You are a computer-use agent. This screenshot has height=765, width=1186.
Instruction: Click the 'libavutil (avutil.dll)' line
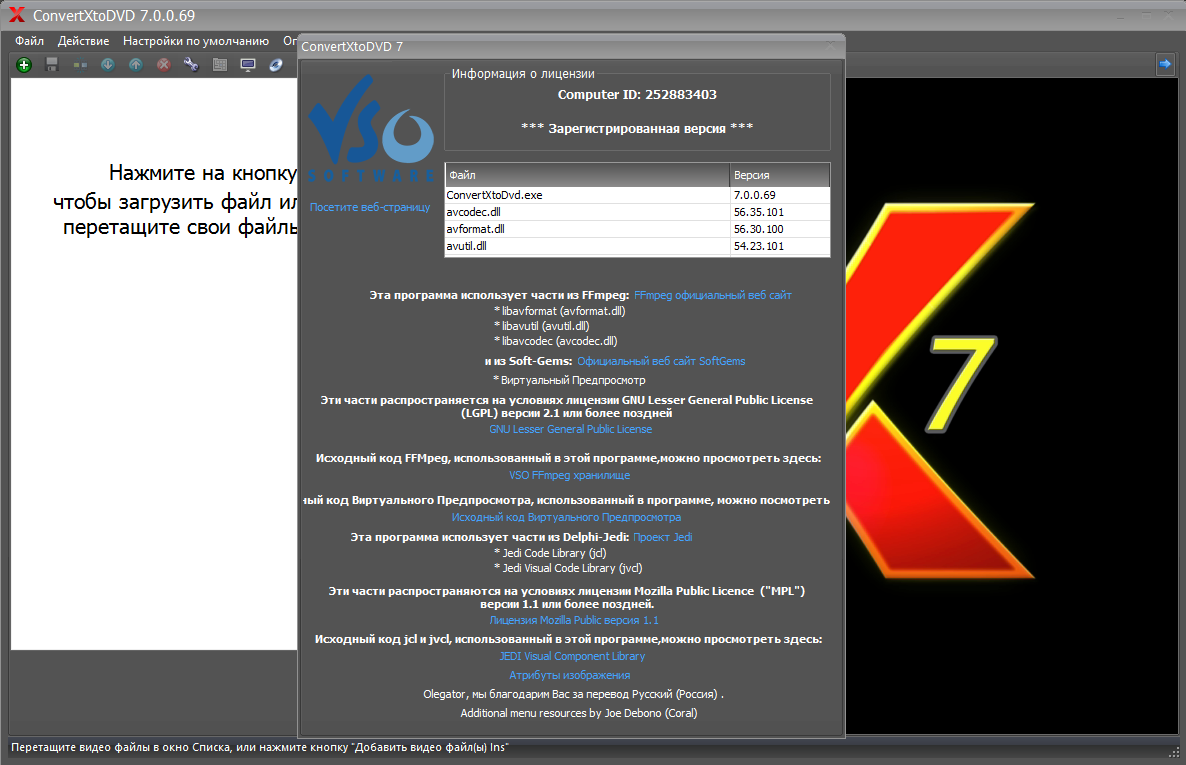point(542,326)
